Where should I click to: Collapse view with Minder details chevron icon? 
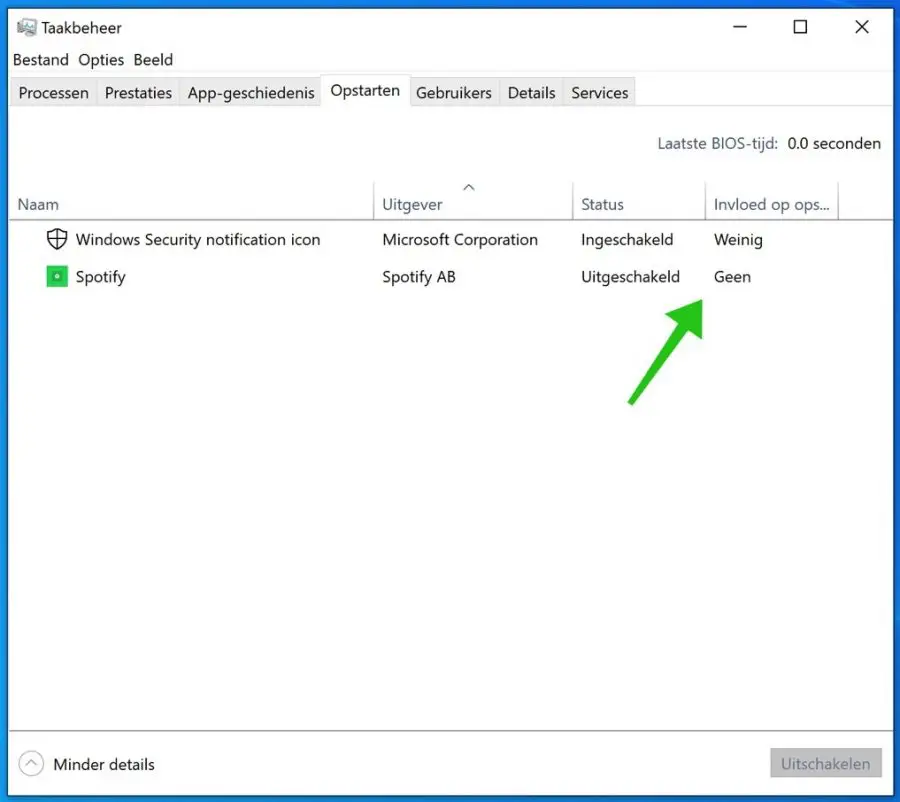coord(31,764)
